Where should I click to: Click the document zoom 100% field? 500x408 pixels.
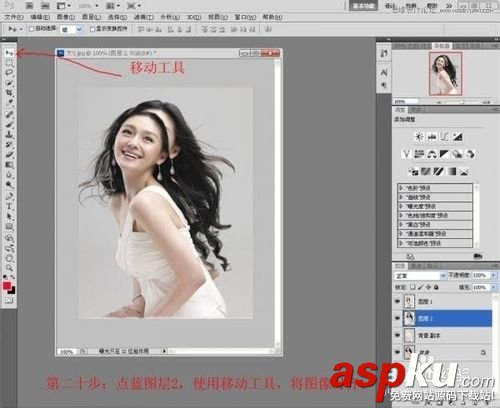pyautogui.click(x=66, y=351)
